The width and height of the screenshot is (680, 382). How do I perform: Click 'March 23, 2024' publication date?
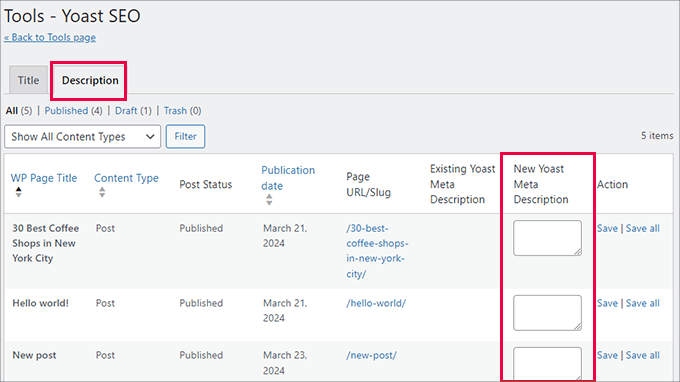click(285, 363)
